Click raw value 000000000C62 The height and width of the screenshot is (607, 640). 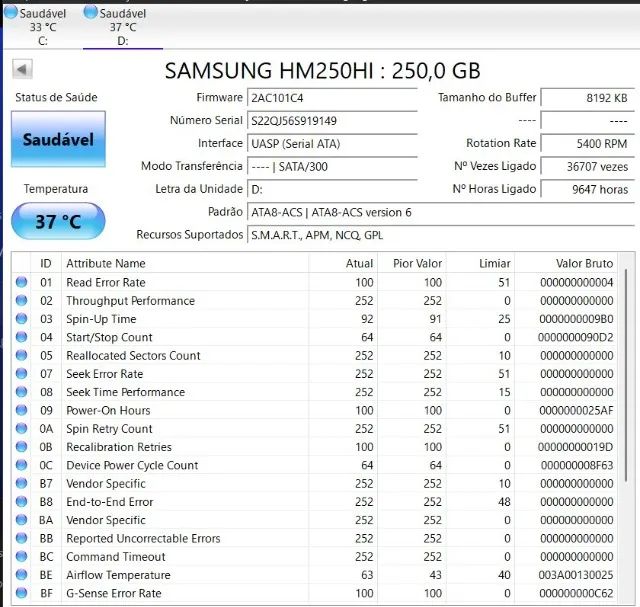(576, 593)
